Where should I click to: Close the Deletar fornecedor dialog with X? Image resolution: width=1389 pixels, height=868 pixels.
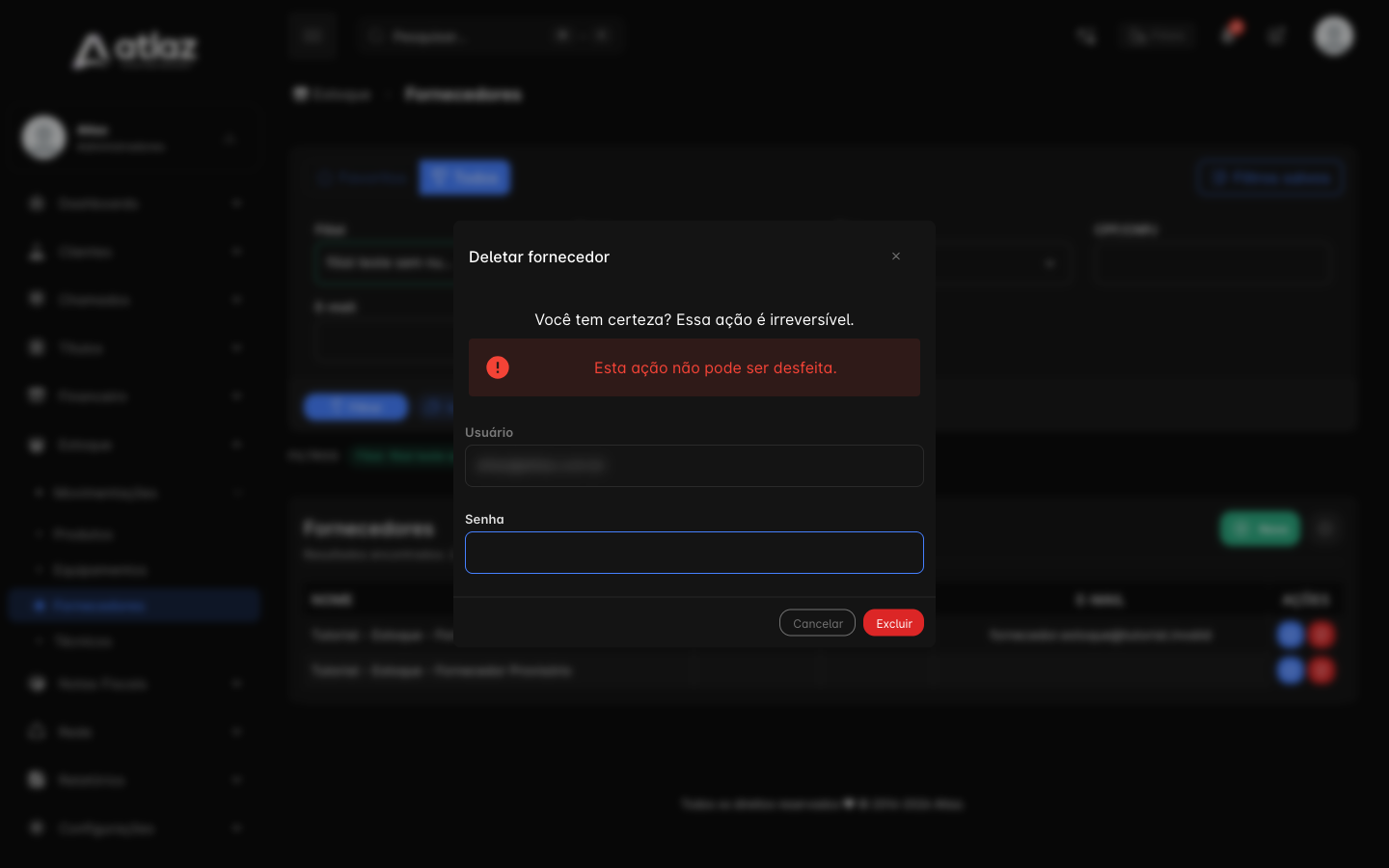tap(896, 257)
